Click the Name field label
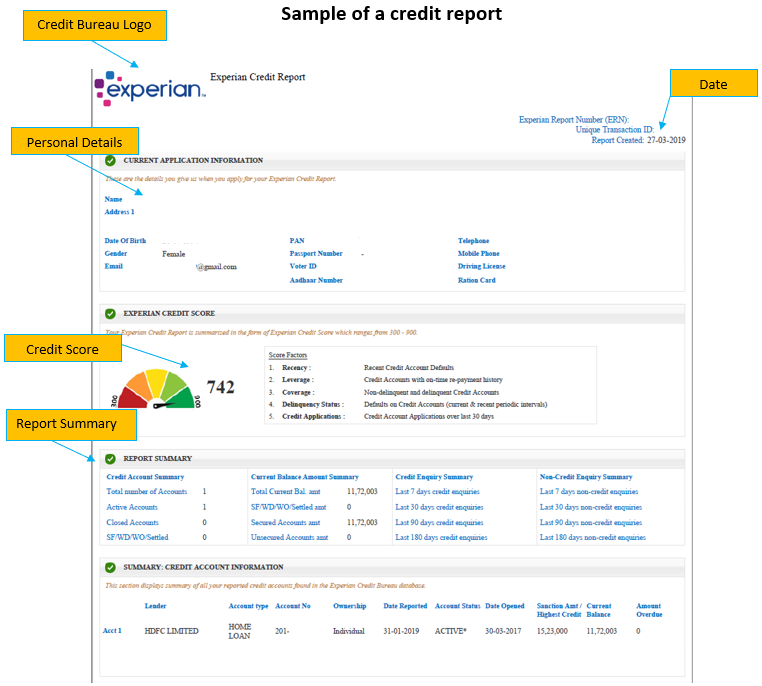This screenshot has width=762, height=686. coord(113,199)
